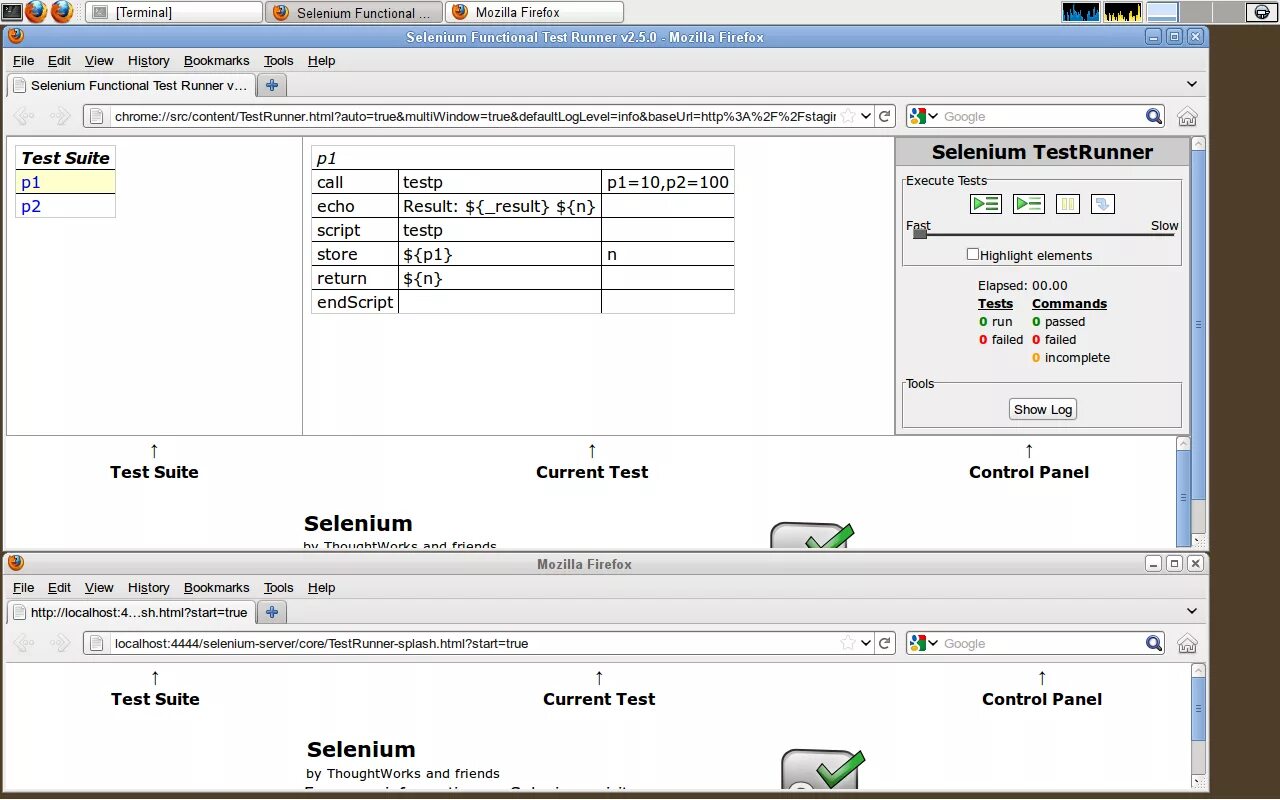Open search engine dropdown in lower window
Screen dimensions: 1280x800
pyautogui.click(x=924, y=643)
